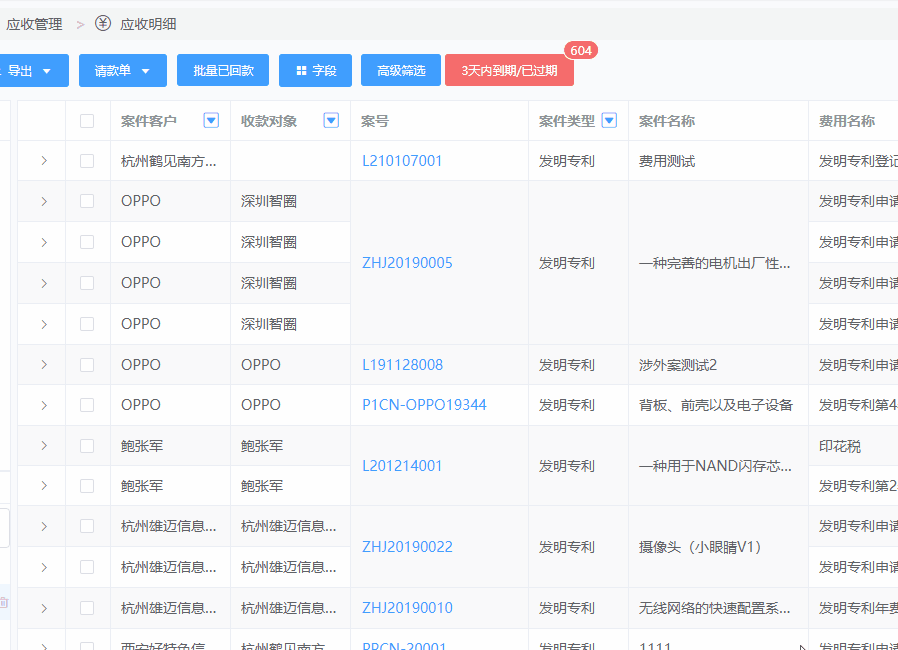Open the 导出 export dropdown

click(x=28, y=71)
